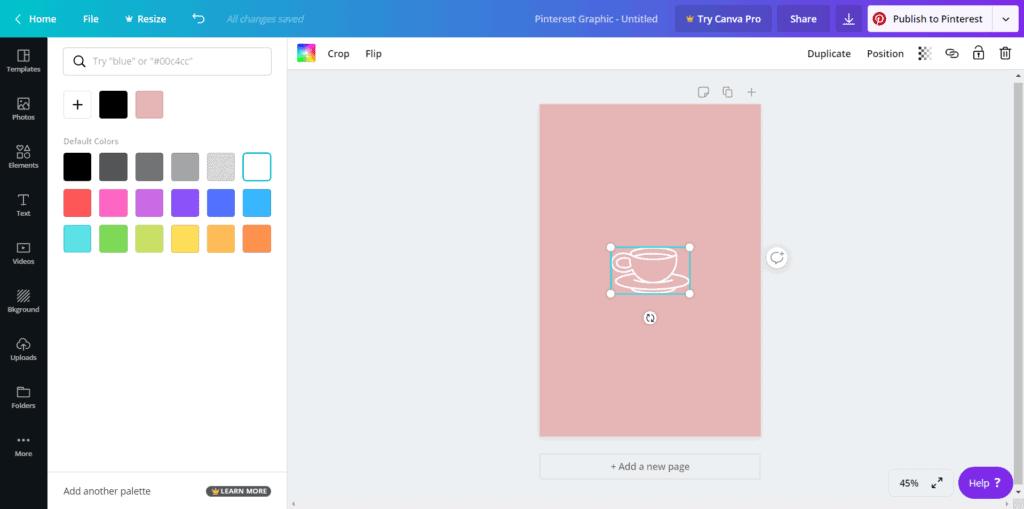
Task: Click the fullscreen expand arrows icon
Action: coord(937,483)
